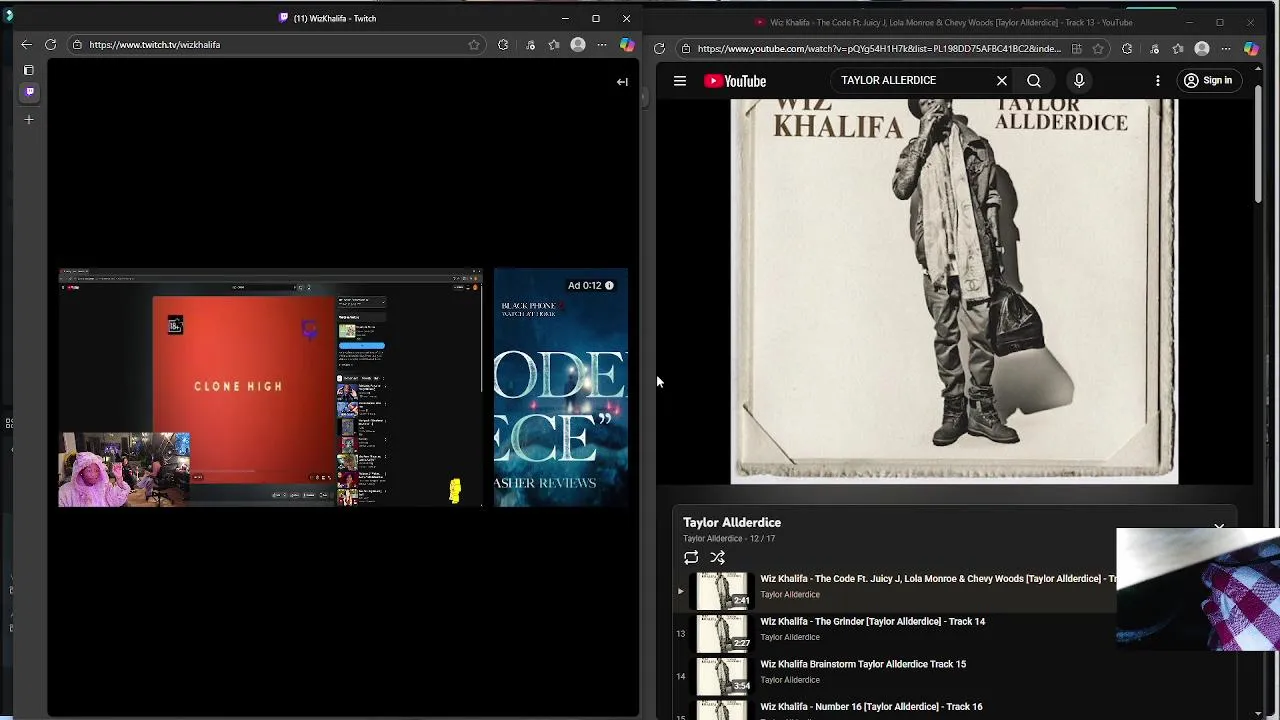Viewport: 1280px width, 720px height.
Task: Click the YouTube window title text
Action: tap(951, 22)
